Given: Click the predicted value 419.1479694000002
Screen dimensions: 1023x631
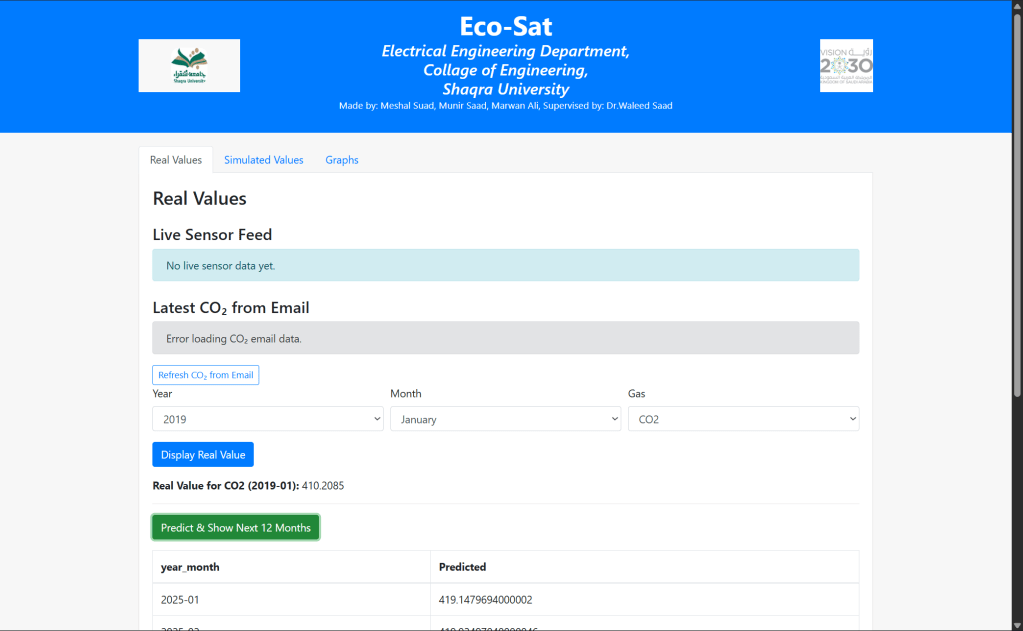Looking at the screenshot, I should point(500,600).
